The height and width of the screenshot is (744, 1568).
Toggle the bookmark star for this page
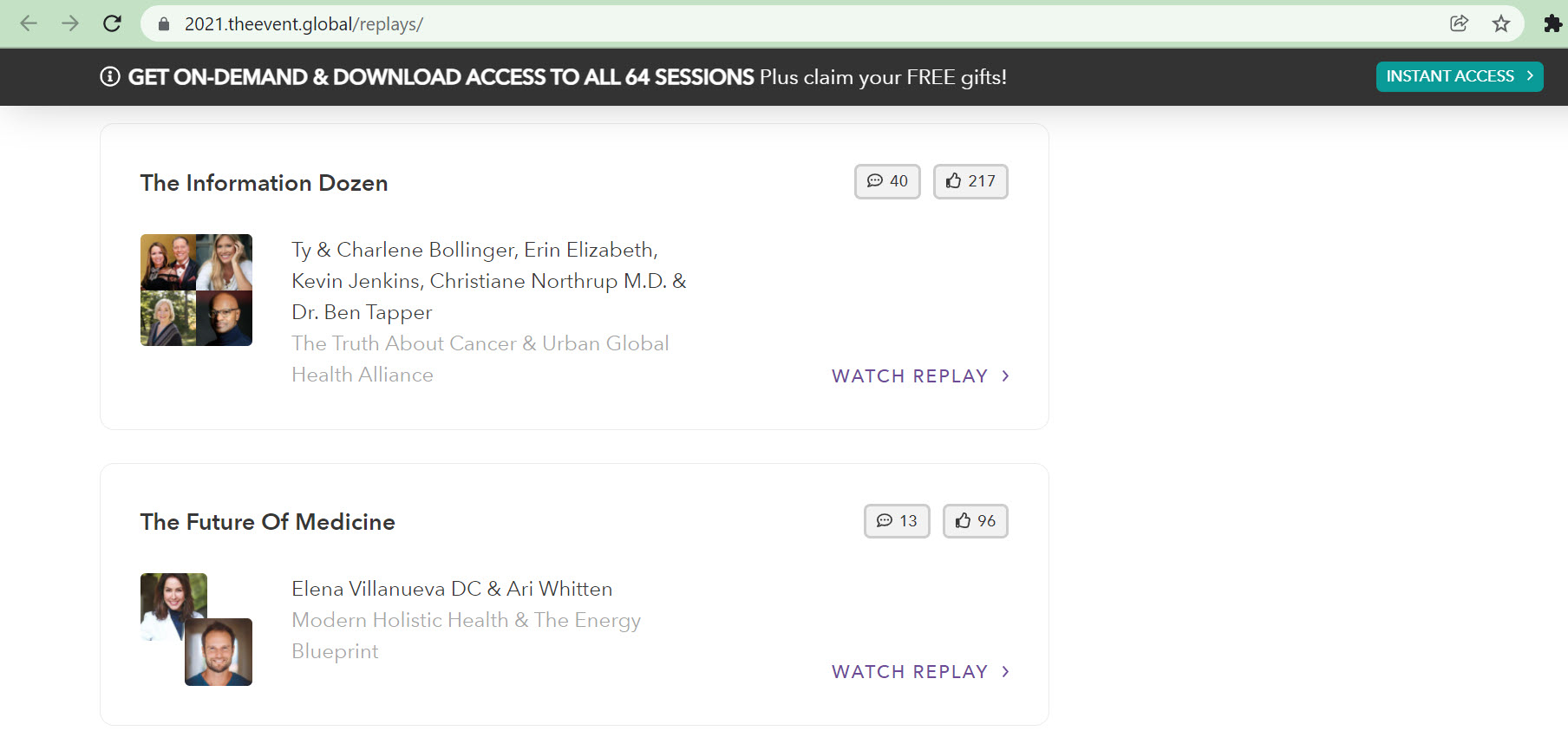coord(1501,23)
